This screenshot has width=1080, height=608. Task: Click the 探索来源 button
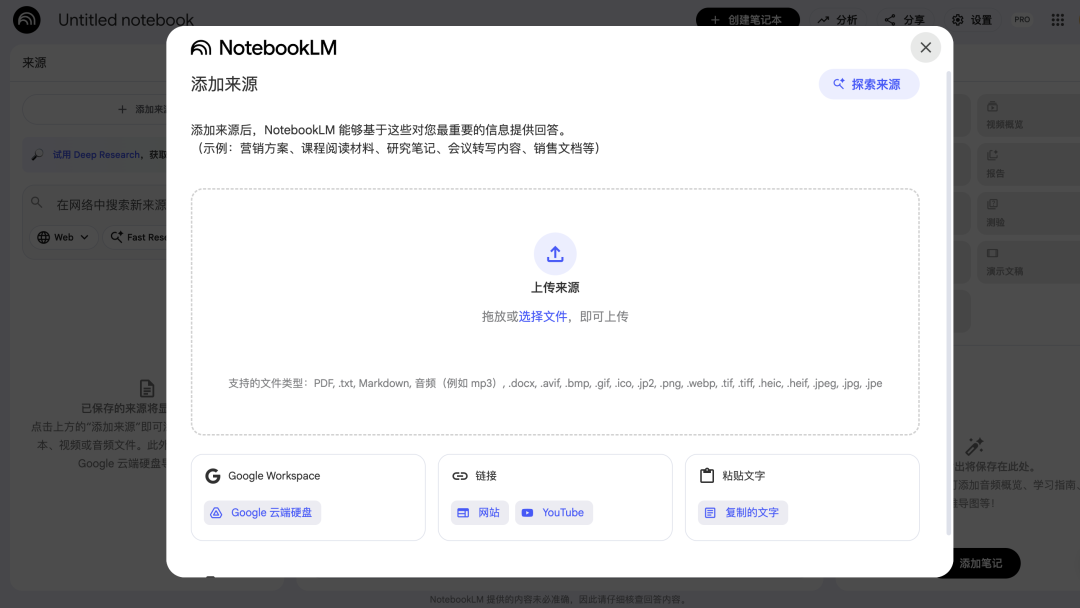click(868, 84)
